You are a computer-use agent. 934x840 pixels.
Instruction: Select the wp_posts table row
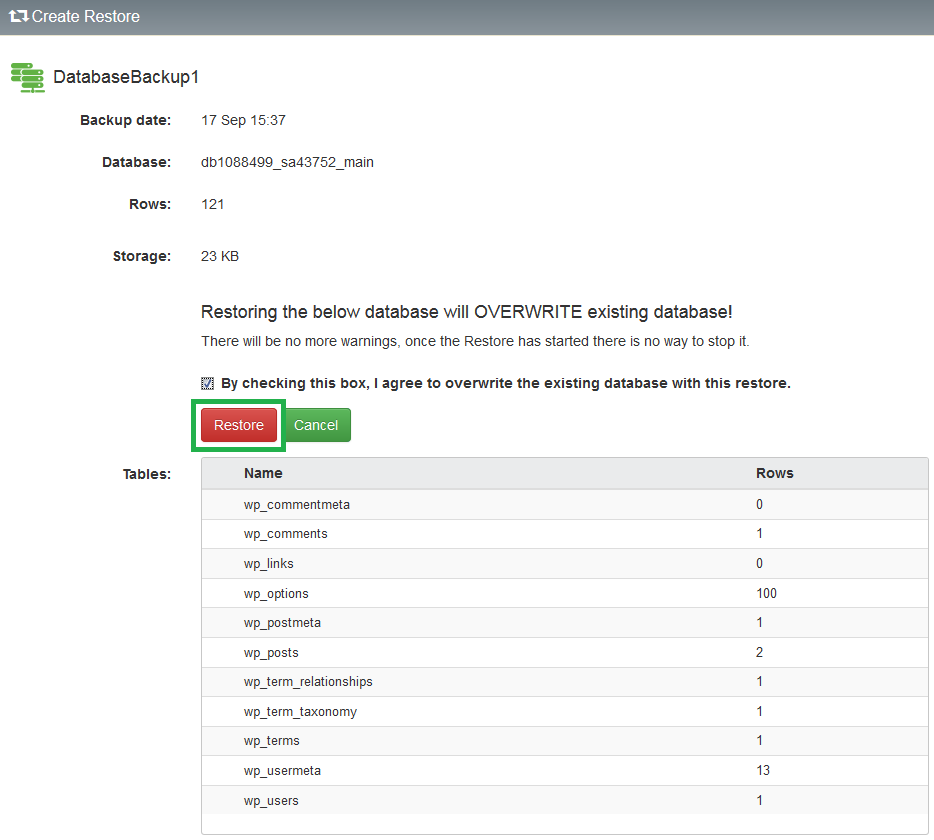click(x=565, y=652)
